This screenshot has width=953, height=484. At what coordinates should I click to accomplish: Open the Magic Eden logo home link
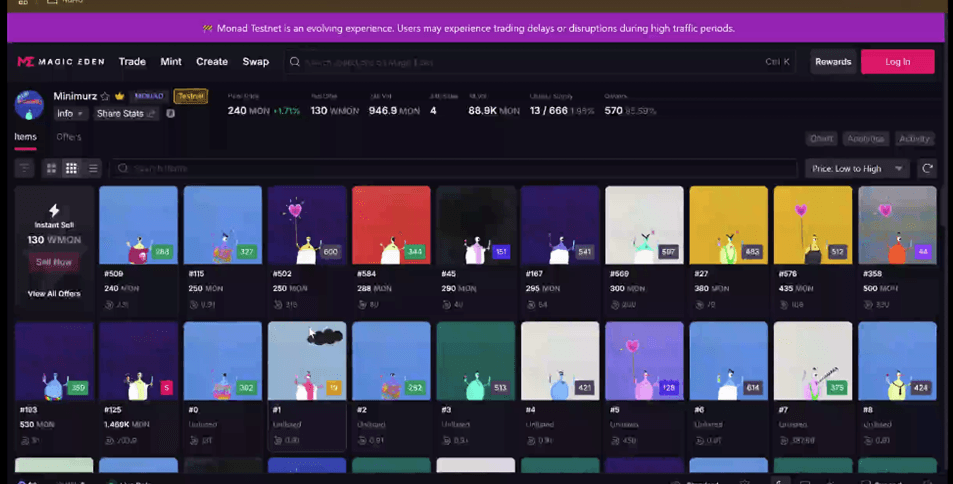point(61,61)
